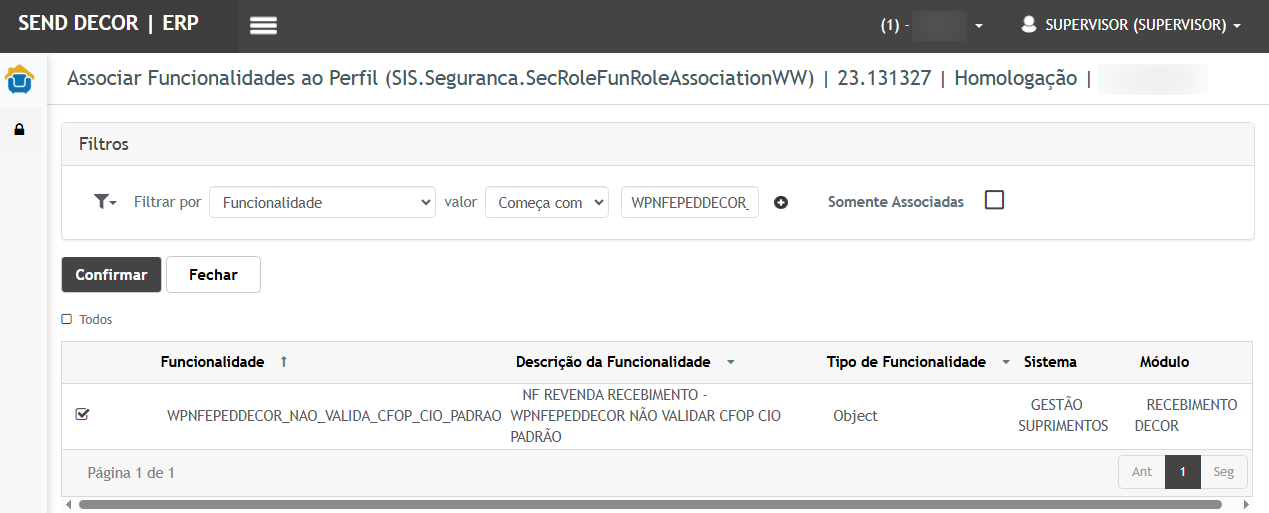Uncheck the WPNFEPEDDECOR_NAO_VALIDA_CFOP_CIO_PADRAO row checkbox
This screenshot has width=1269, height=513.
(x=82, y=414)
